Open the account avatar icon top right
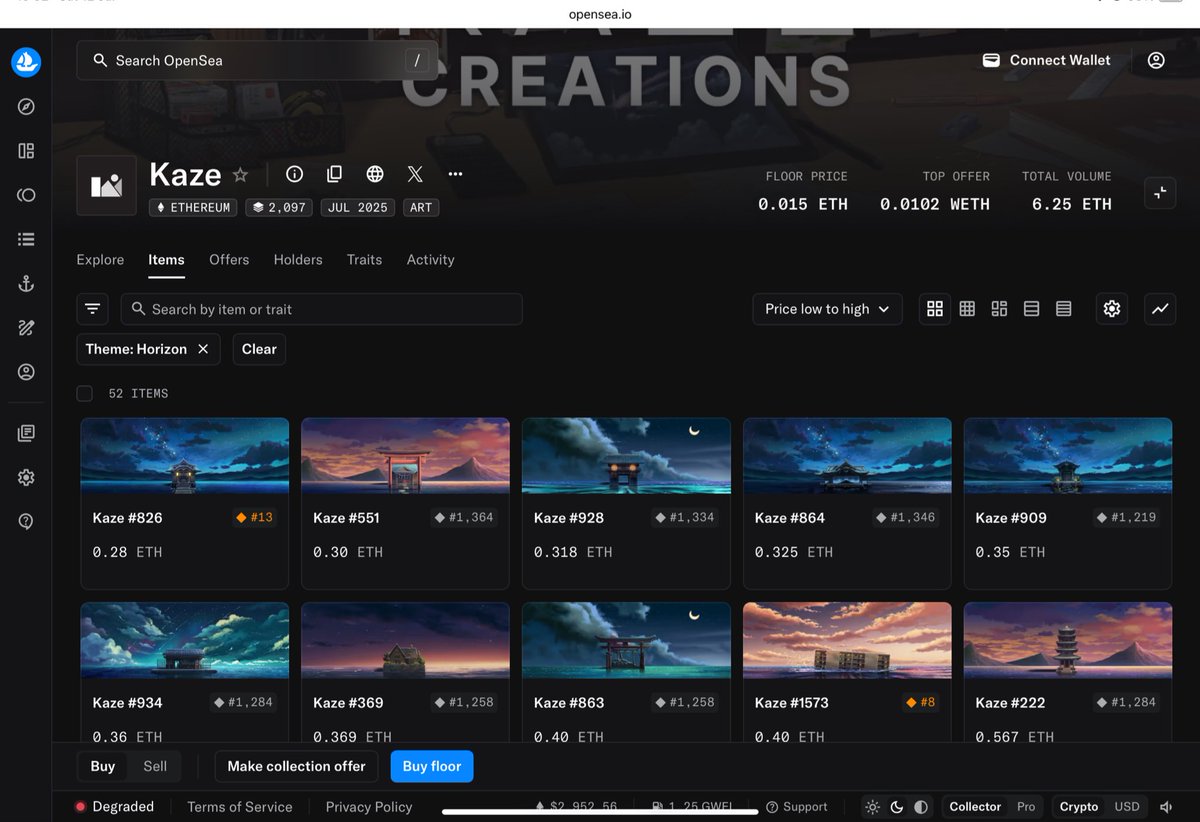Screen dimensions: 1200x822 click(x=1156, y=60)
